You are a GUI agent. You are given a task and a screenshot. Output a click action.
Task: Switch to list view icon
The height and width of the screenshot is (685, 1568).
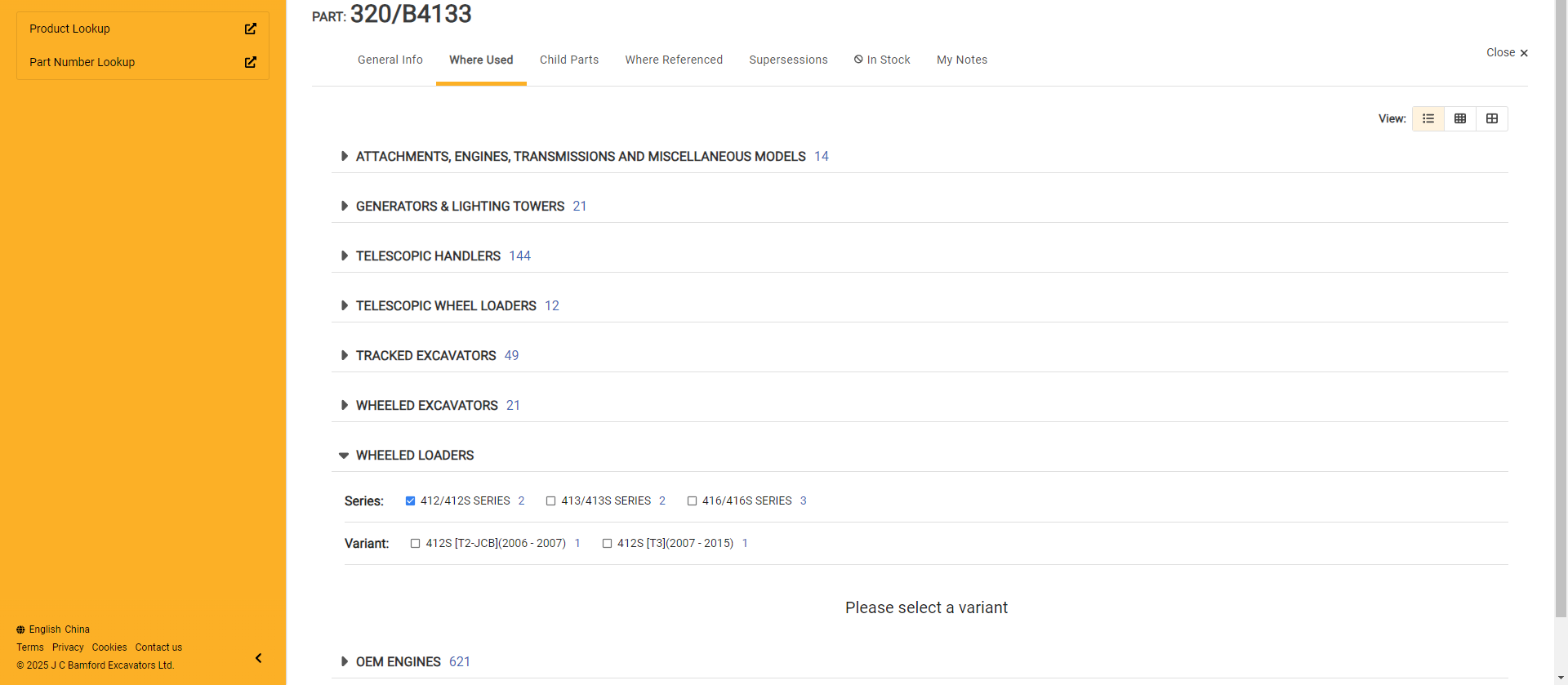pyautogui.click(x=1428, y=118)
